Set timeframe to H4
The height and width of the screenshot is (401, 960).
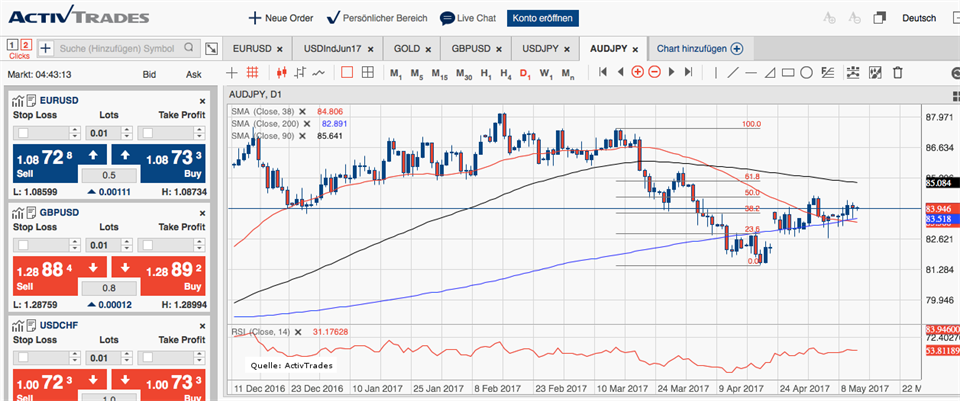(x=505, y=73)
